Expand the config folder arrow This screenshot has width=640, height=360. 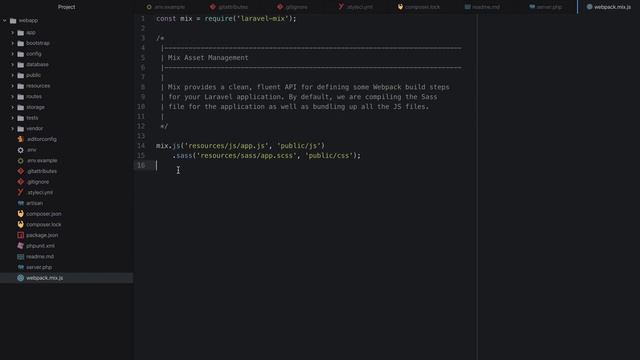click(12, 54)
